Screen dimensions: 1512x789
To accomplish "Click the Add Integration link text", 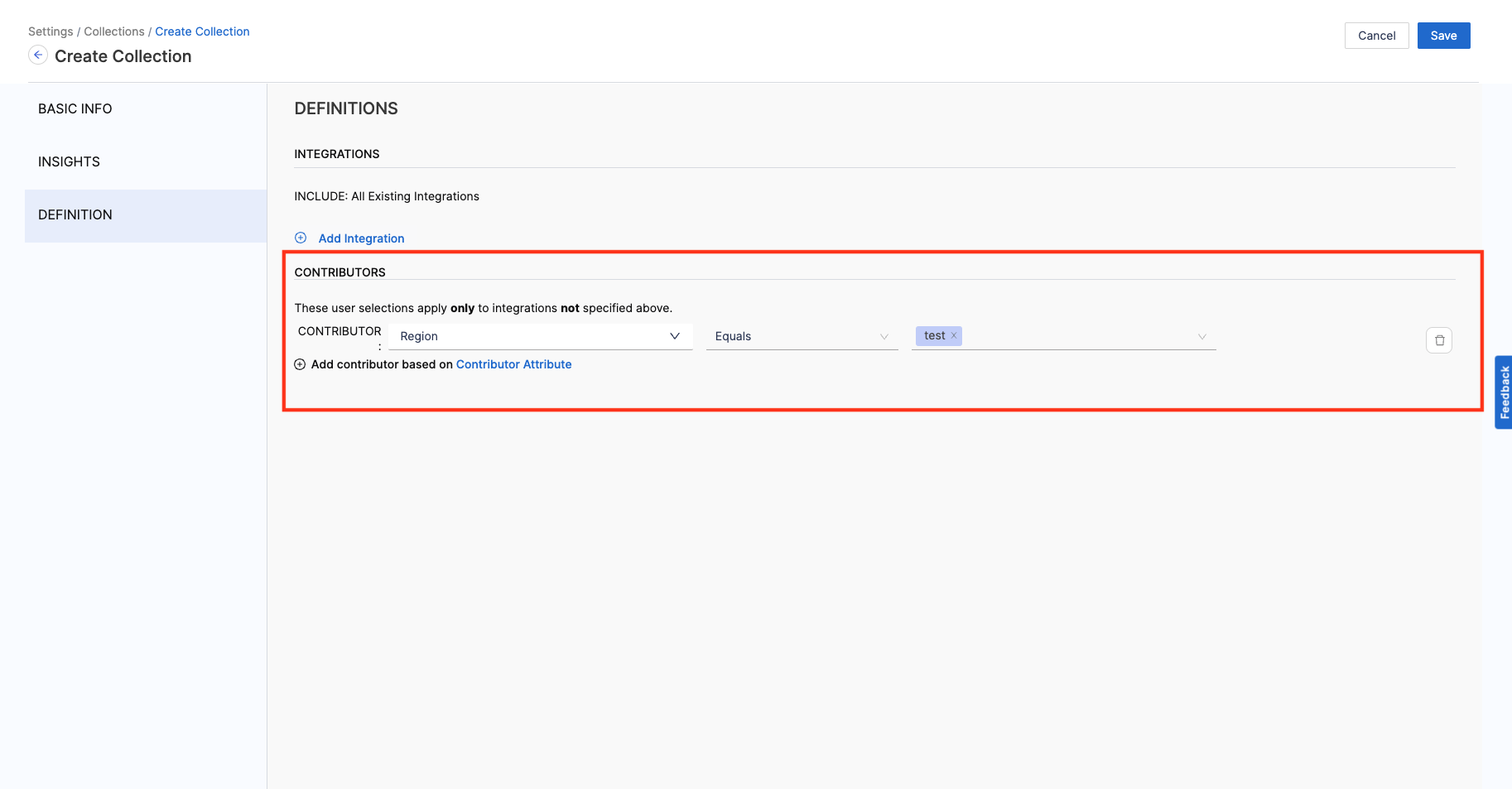I will click(361, 238).
